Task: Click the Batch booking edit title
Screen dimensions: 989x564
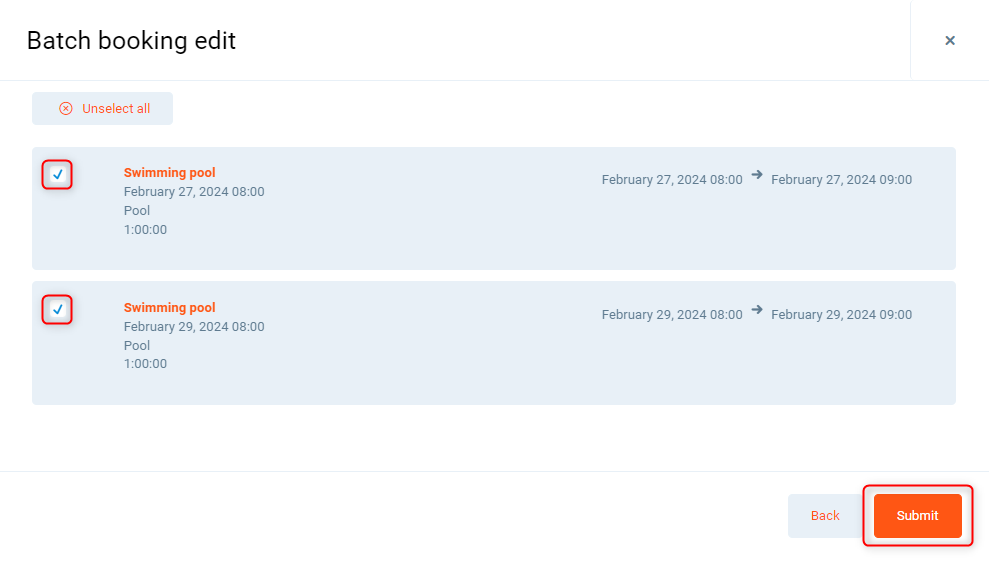Action: 131,41
